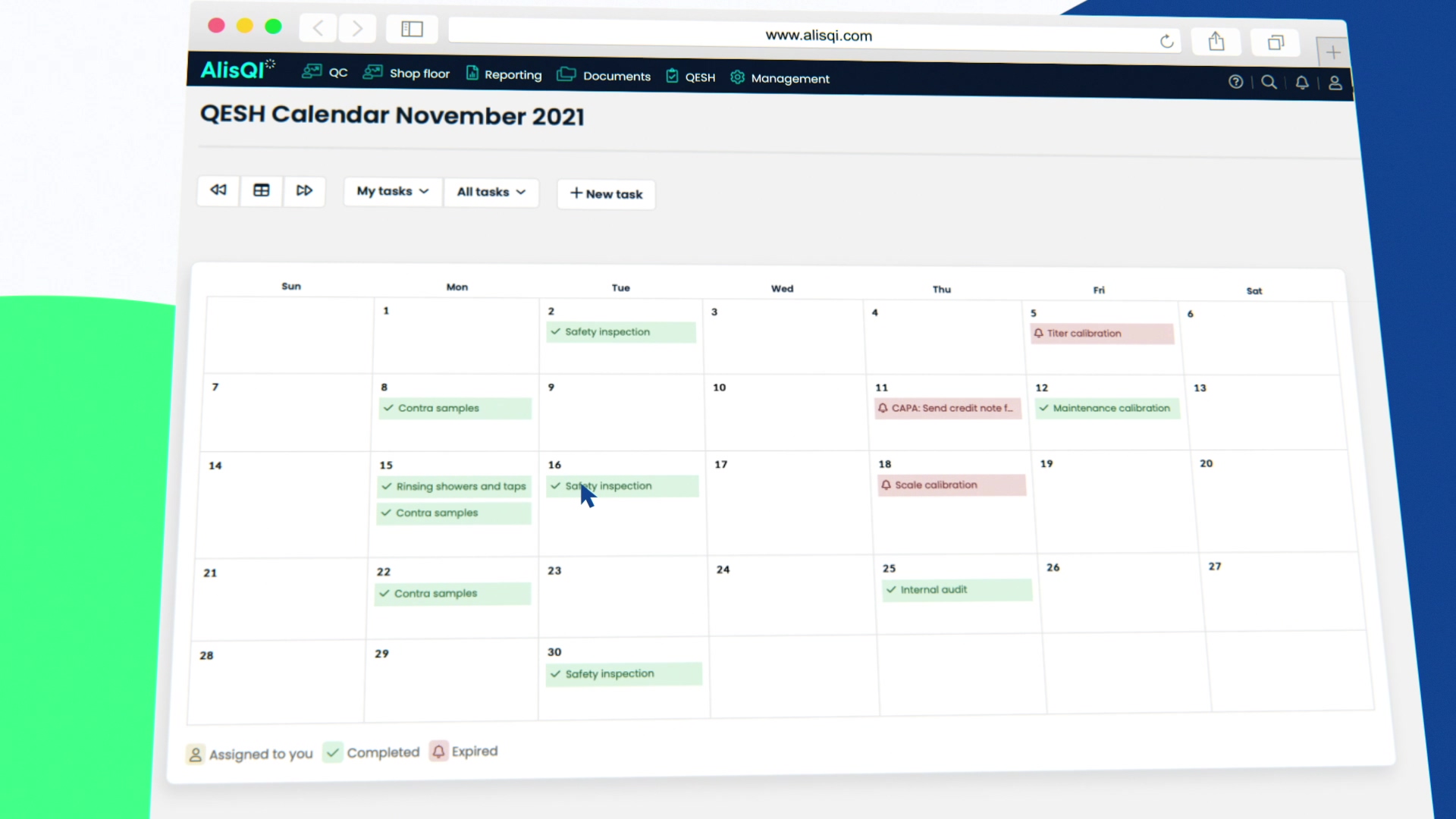Image resolution: width=1456 pixels, height=819 pixels.
Task: Toggle the browser sidebar panel
Action: tap(412, 29)
